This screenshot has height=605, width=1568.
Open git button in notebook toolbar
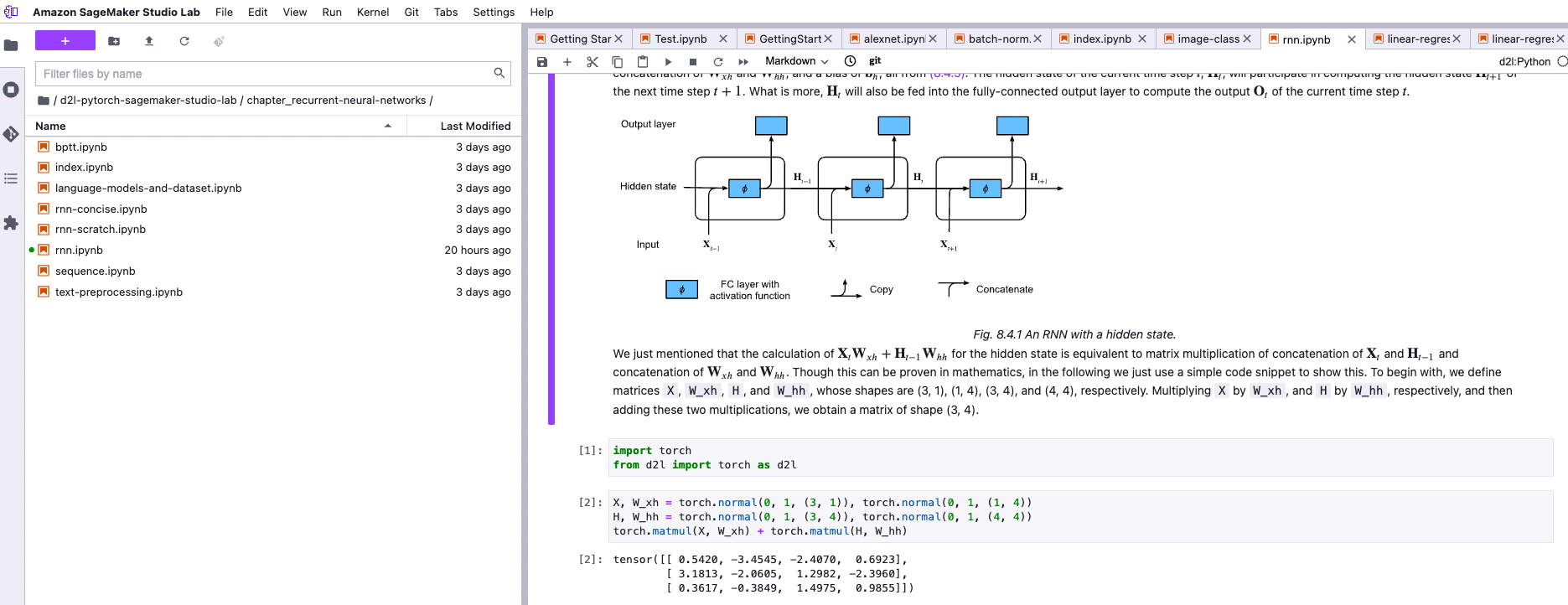(x=875, y=61)
